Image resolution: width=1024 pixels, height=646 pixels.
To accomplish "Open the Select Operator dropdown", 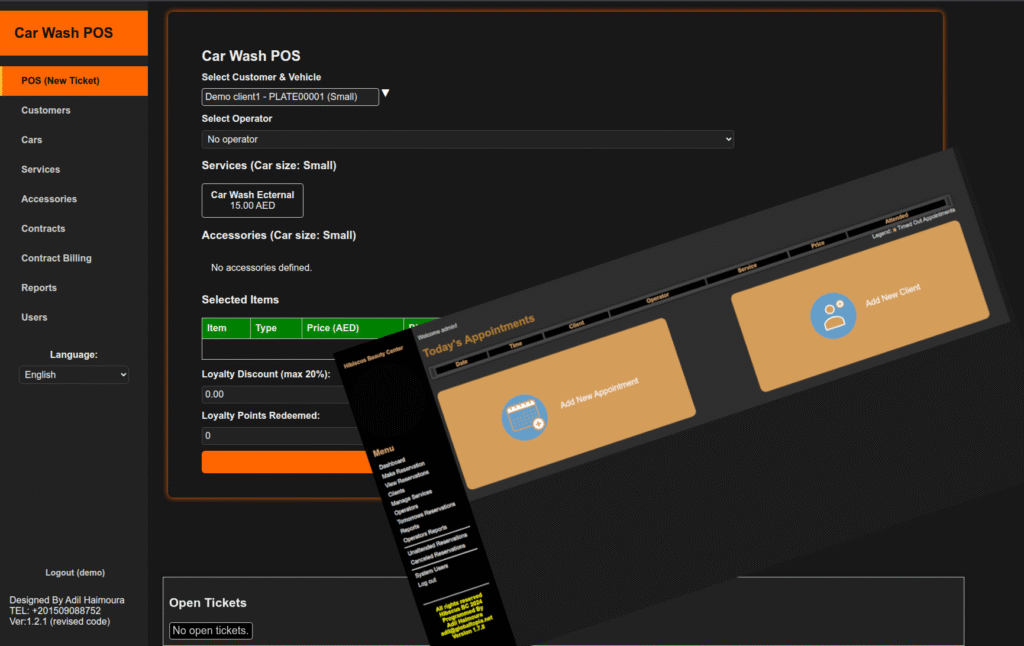I will pos(467,139).
